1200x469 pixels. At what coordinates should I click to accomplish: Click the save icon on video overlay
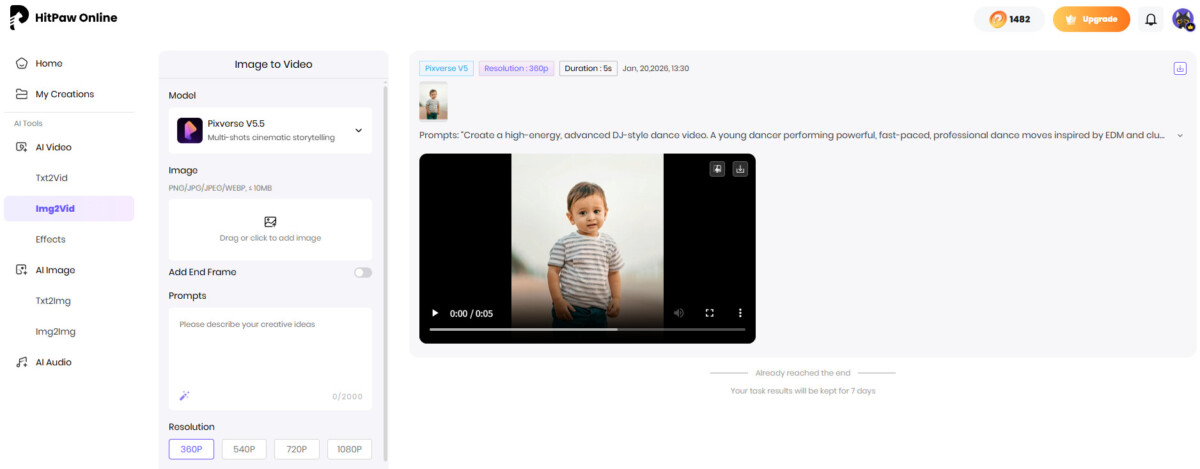click(x=717, y=169)
